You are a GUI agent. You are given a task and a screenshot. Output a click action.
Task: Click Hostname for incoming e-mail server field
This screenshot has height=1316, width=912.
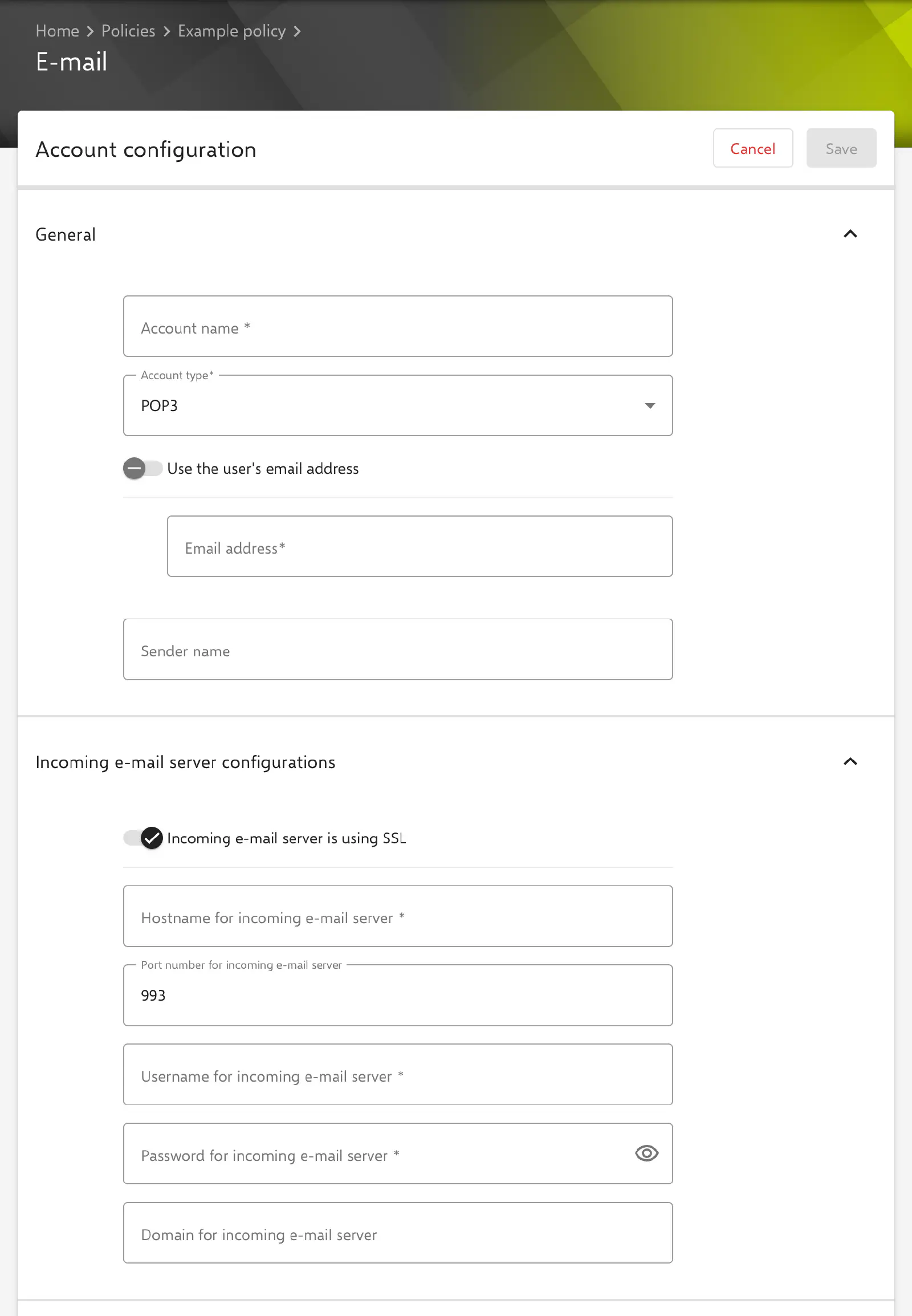[398, 916]
